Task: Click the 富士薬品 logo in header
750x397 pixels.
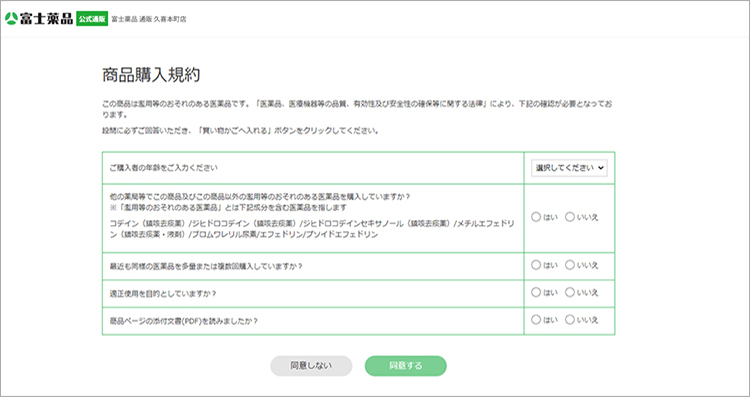Action: (39, 19)
